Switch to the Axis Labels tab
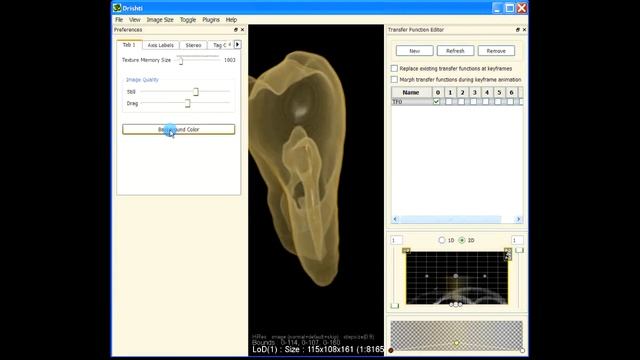Image resolution: width=640 pixels, height=360 pixels. click(161, 45)
